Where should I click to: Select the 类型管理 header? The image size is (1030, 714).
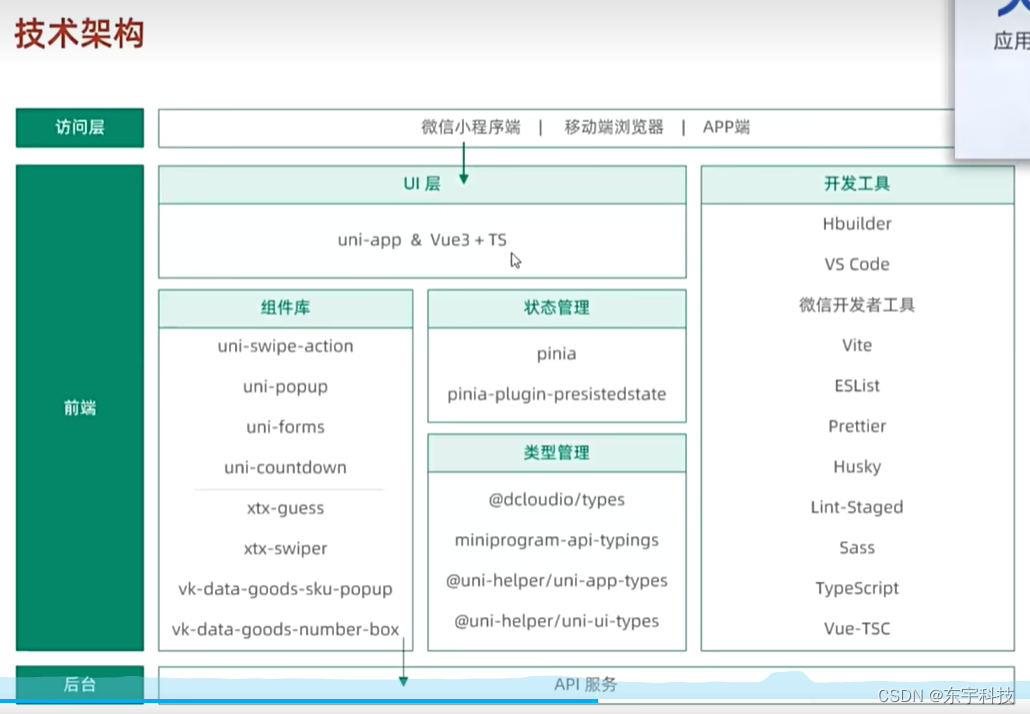557,453
